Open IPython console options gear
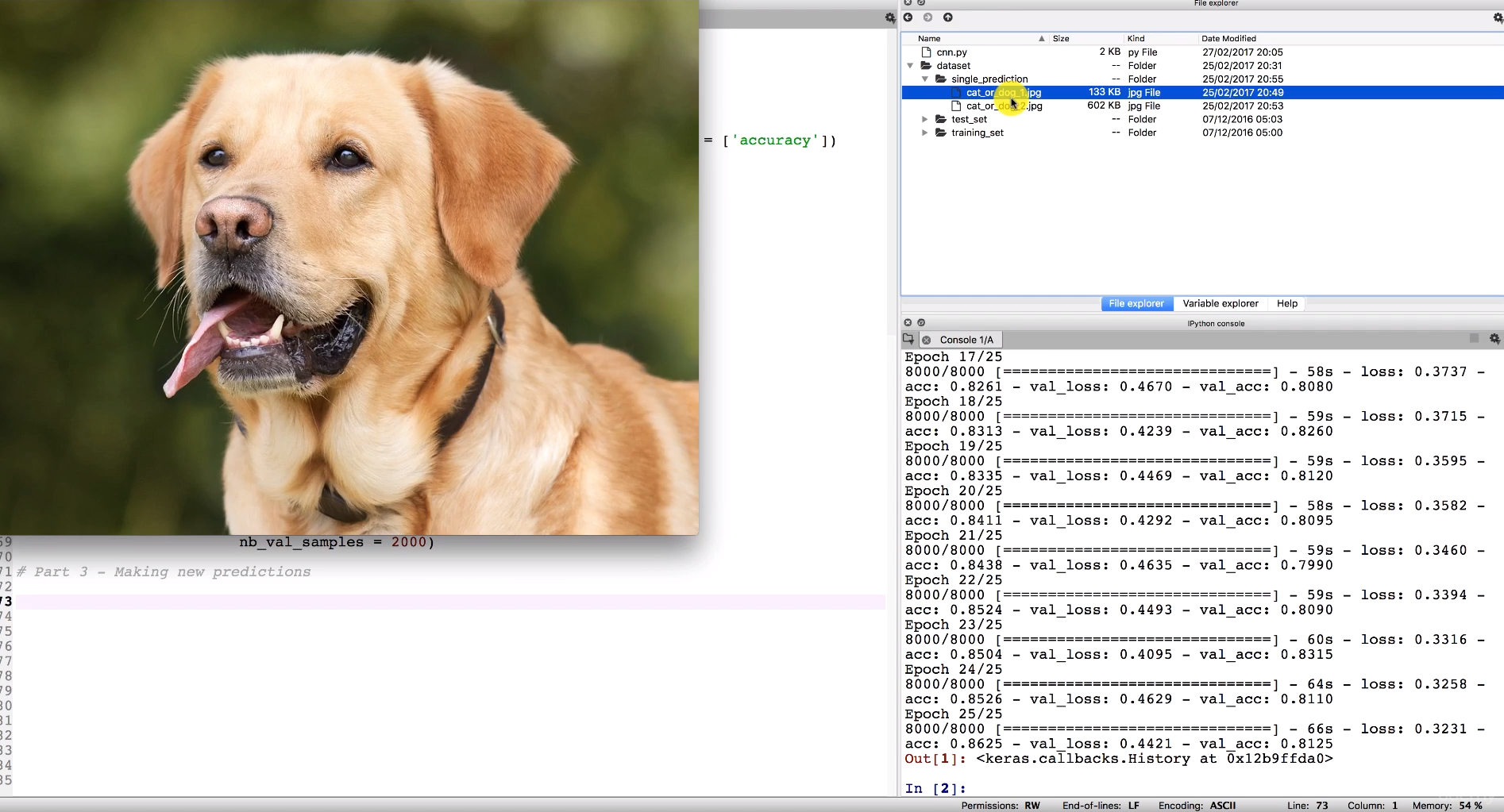The height and width of the screenshot is (812, 1504). coord(1494,339)
